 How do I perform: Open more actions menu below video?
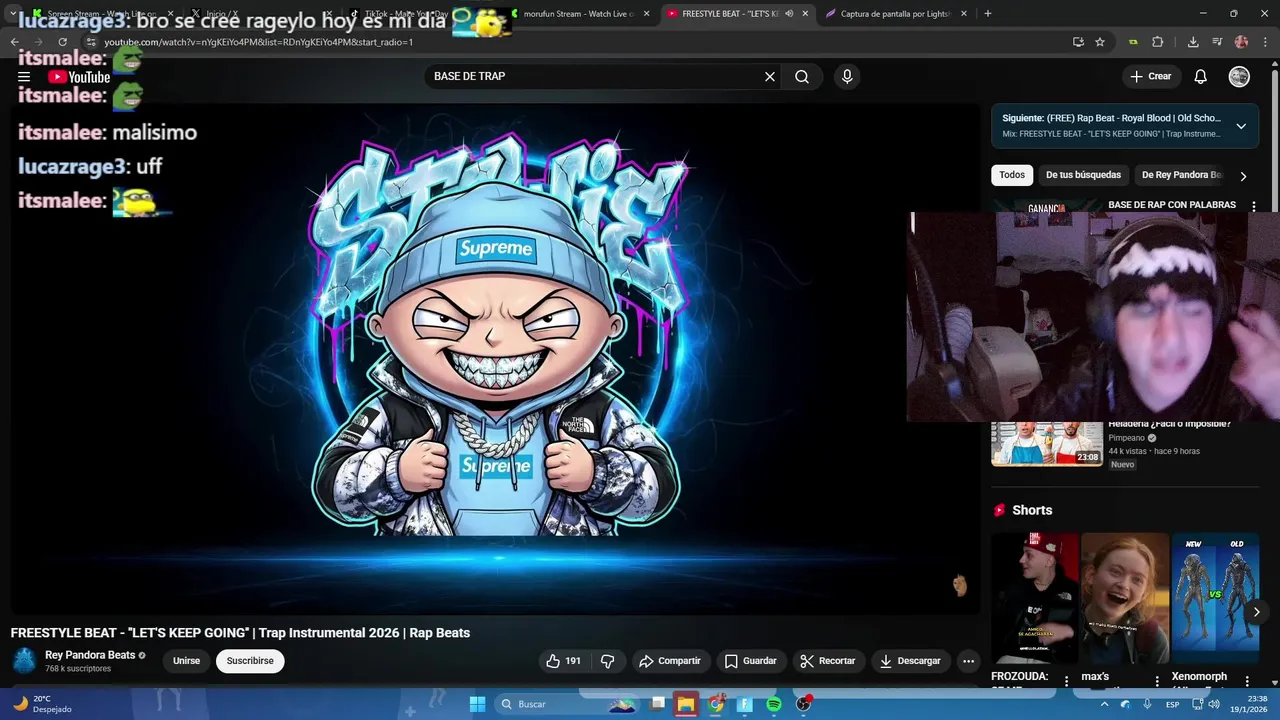pyautogui.click(x=968, y=661)
